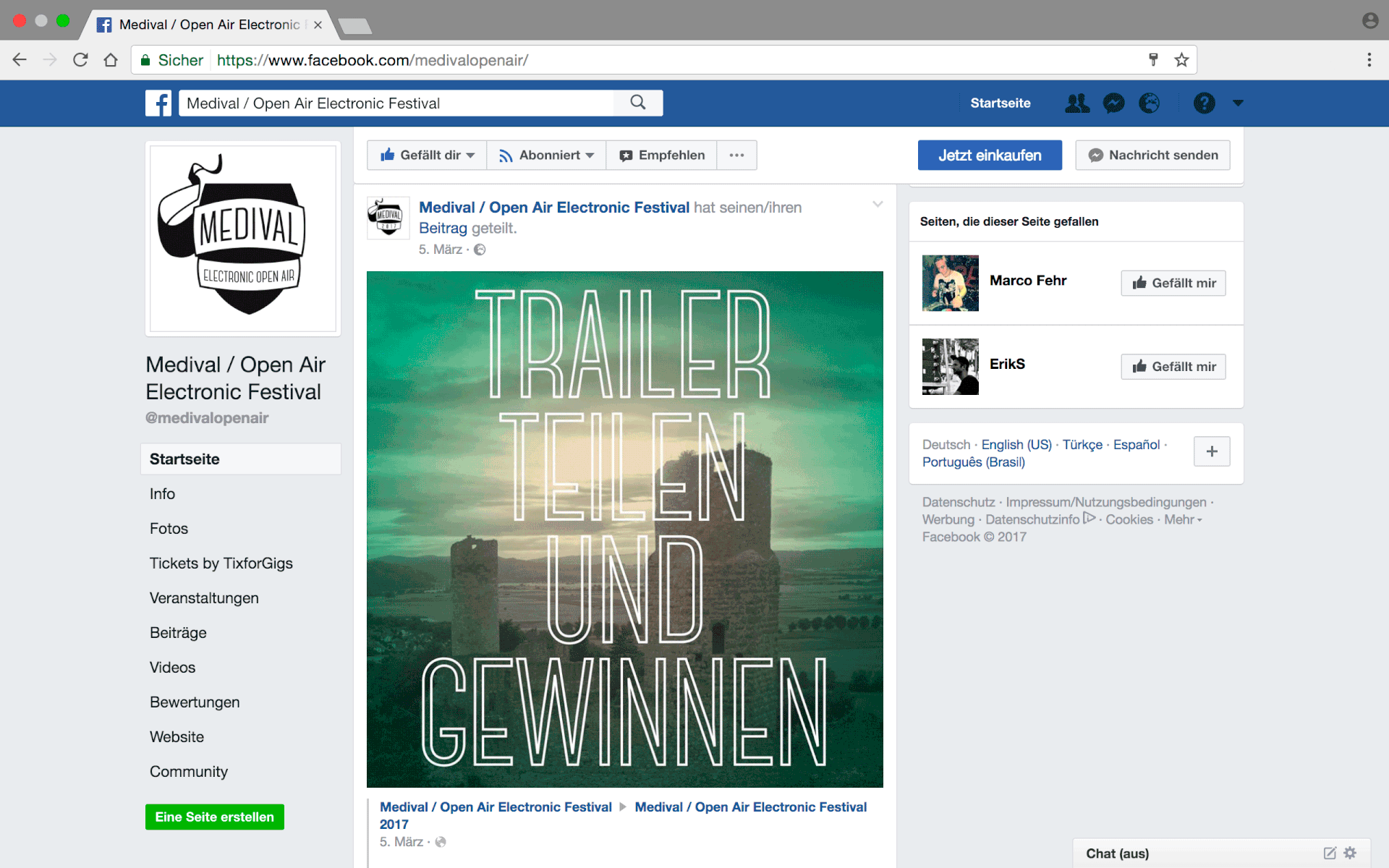Click ErikS name link

[x=1007, y=364]
